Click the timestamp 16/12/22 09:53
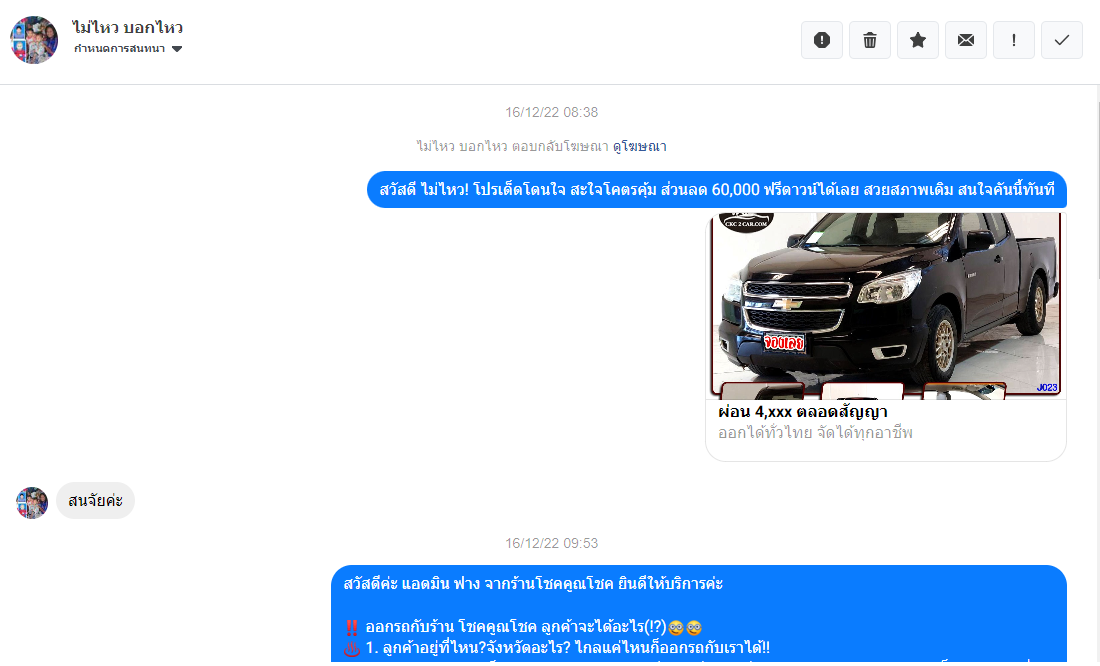The width and height of the screenshot is (1100, 666). pyautogui.click(x=551, y=543)
